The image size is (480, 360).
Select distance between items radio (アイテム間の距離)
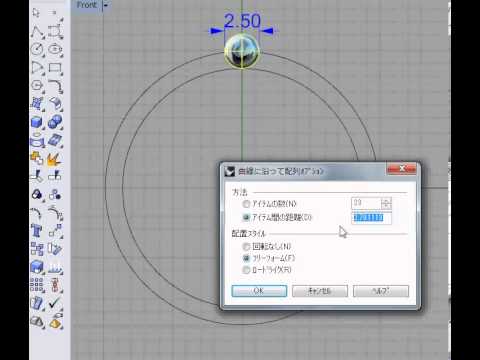click(246, 218)
